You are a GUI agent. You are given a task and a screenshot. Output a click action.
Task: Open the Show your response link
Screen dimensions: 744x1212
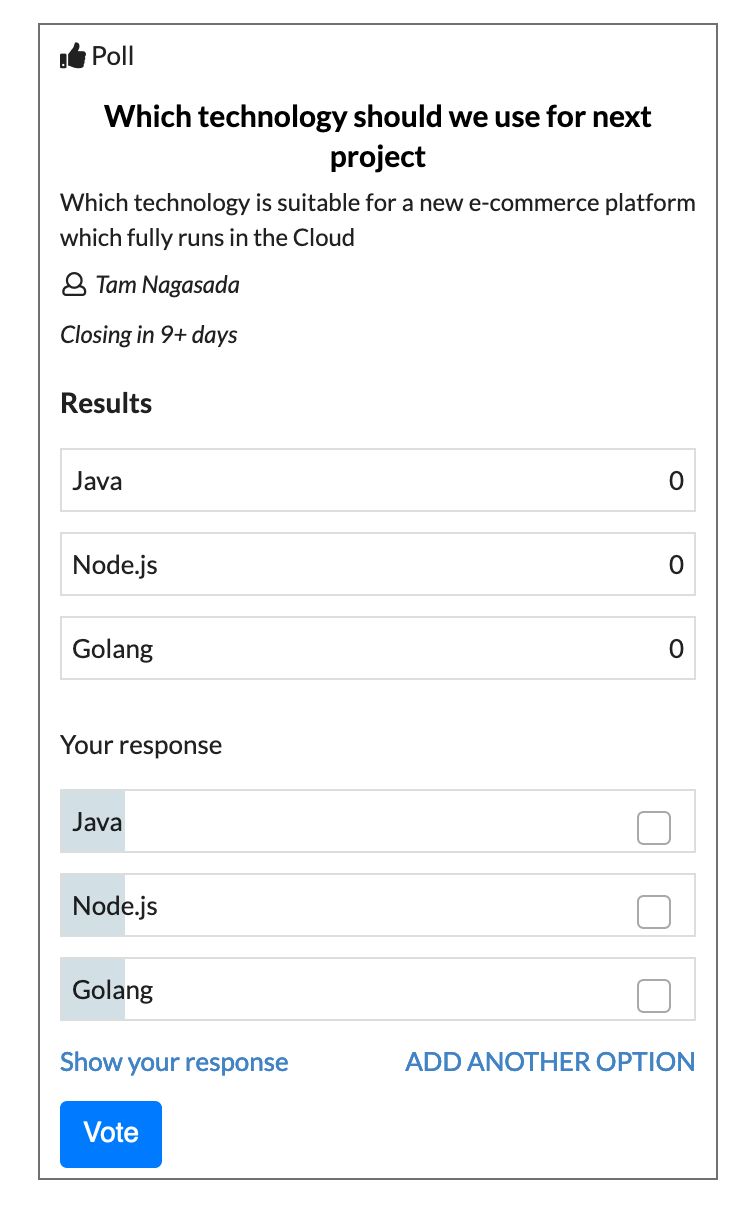point(174,1062)
